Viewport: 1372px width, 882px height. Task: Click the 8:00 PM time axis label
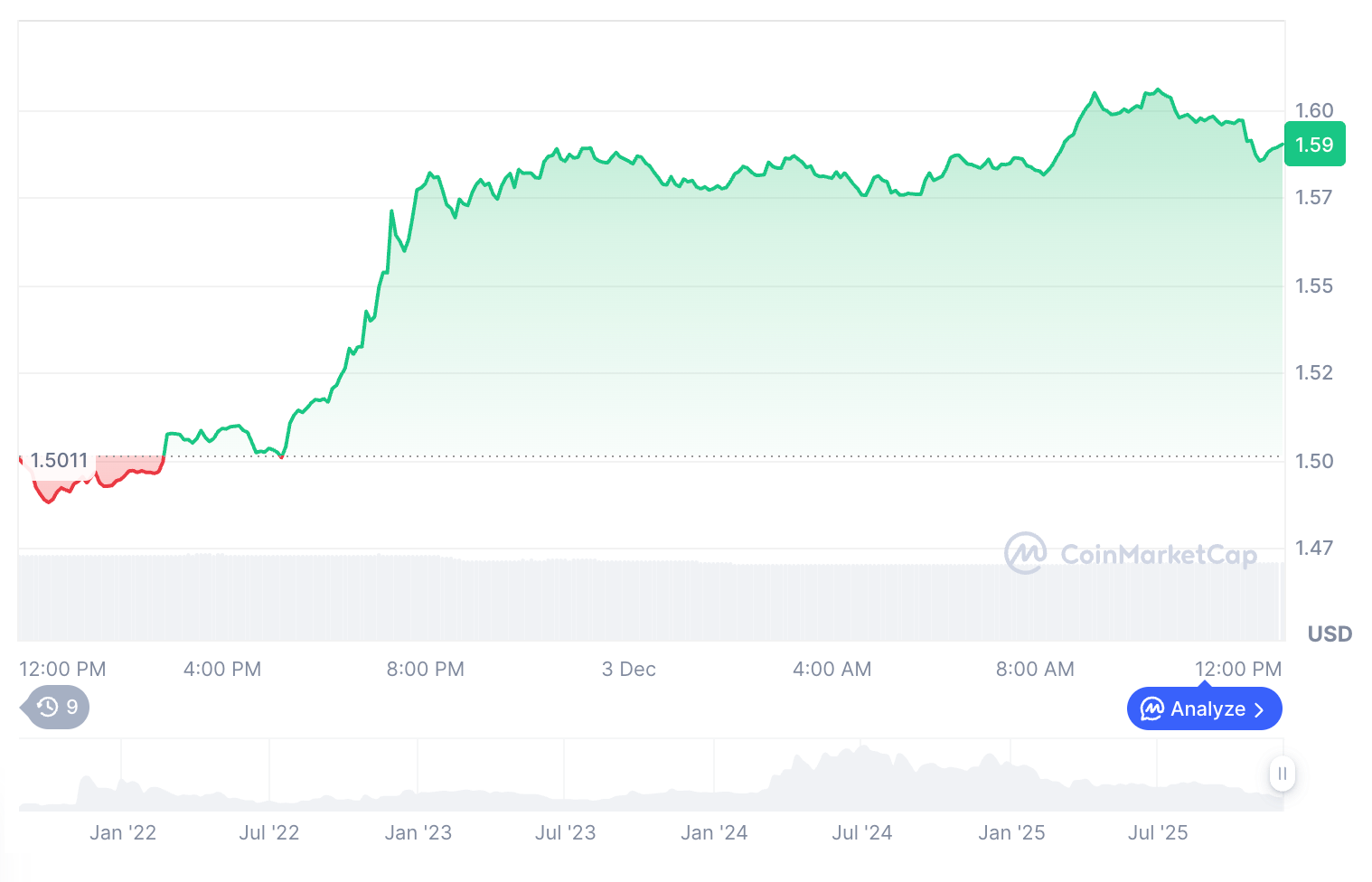coord(425,670)
